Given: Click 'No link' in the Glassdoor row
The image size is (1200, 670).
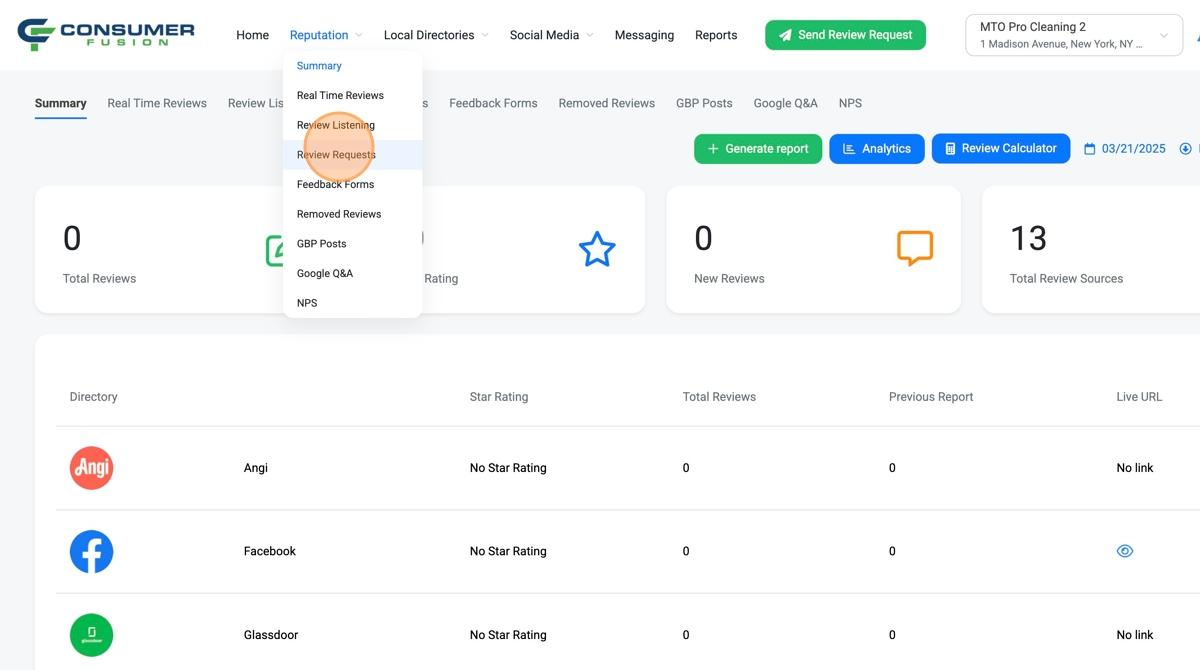Looking at the screenshot, I should click(1135, 635).
